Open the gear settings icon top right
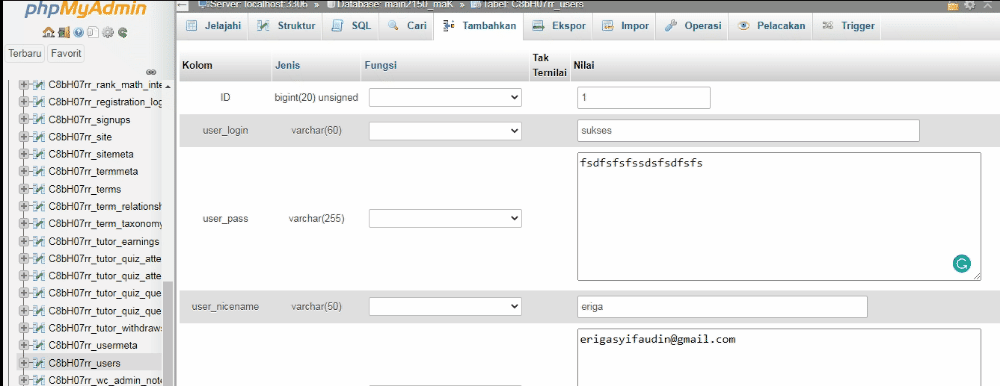This screenshot has width=1000, height=386. pos(970,5)
